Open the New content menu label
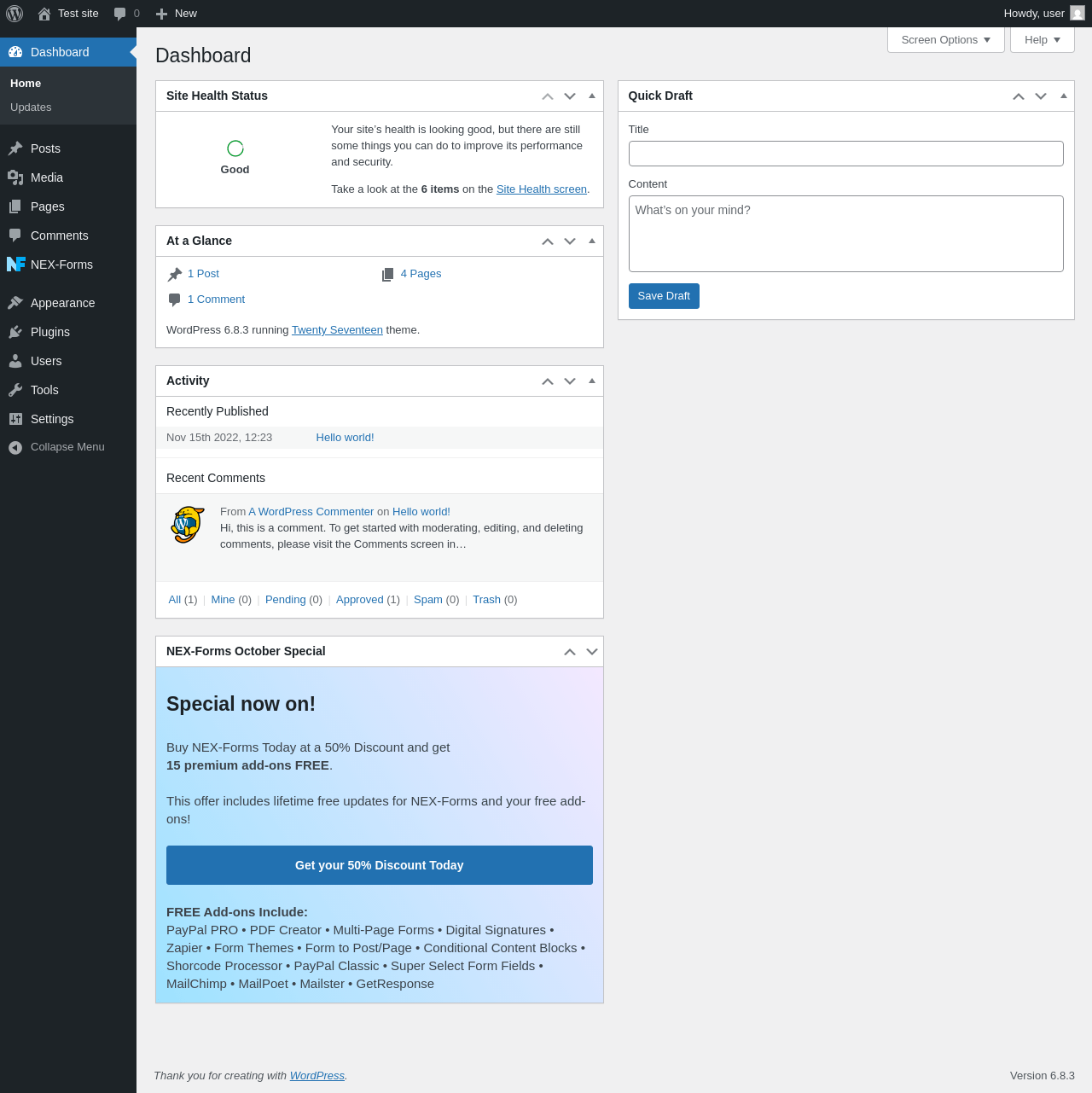 186,14
